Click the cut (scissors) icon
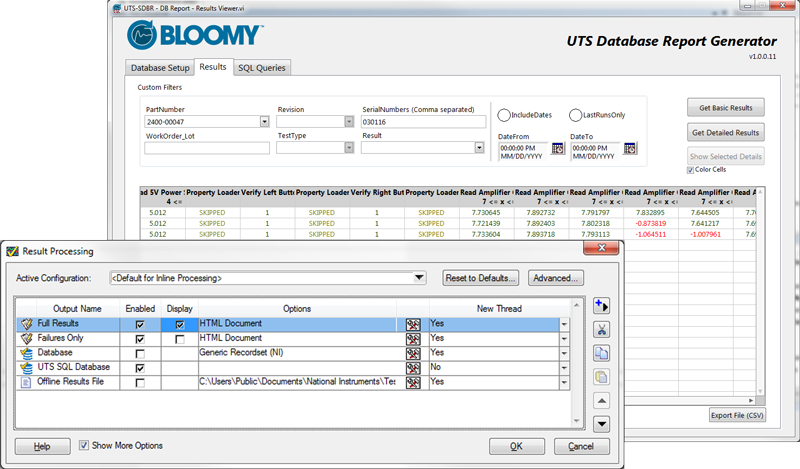Screen dimensions: 800x469 pos(602,330)
